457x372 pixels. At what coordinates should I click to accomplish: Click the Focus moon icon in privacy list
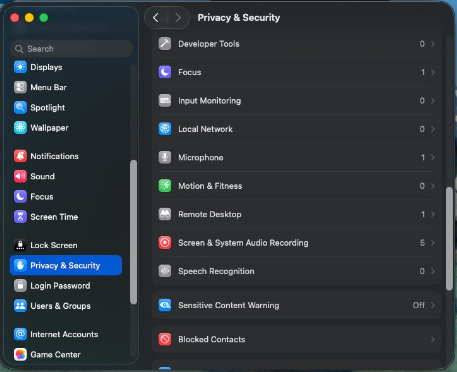165,72
